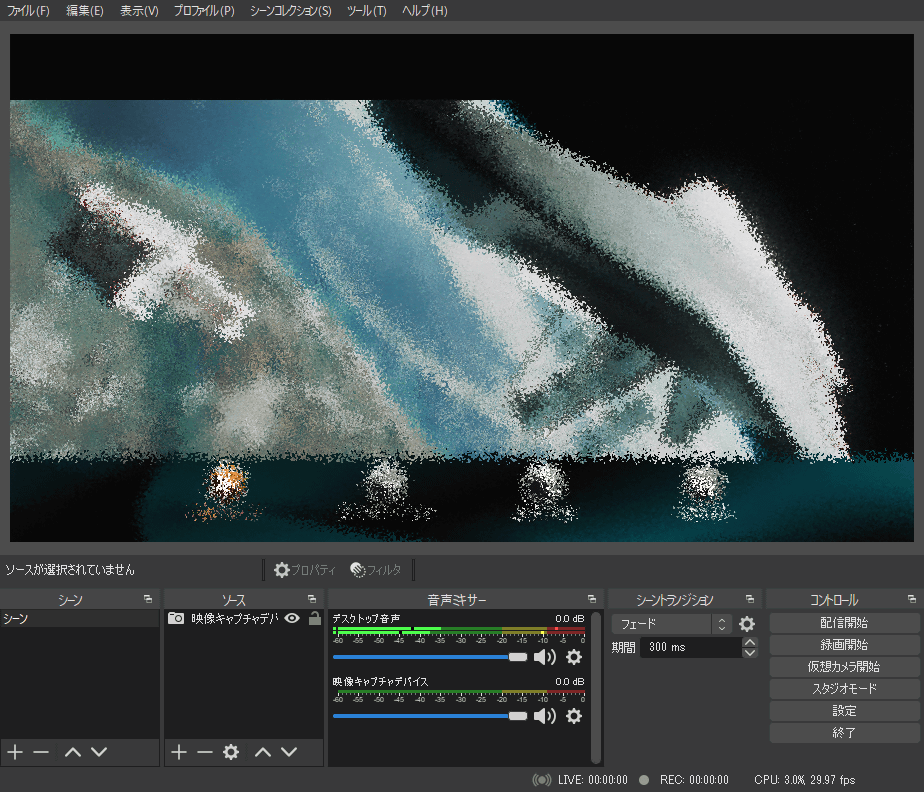Move the scene down in list

pyautogui.click(x=99, y=752)
